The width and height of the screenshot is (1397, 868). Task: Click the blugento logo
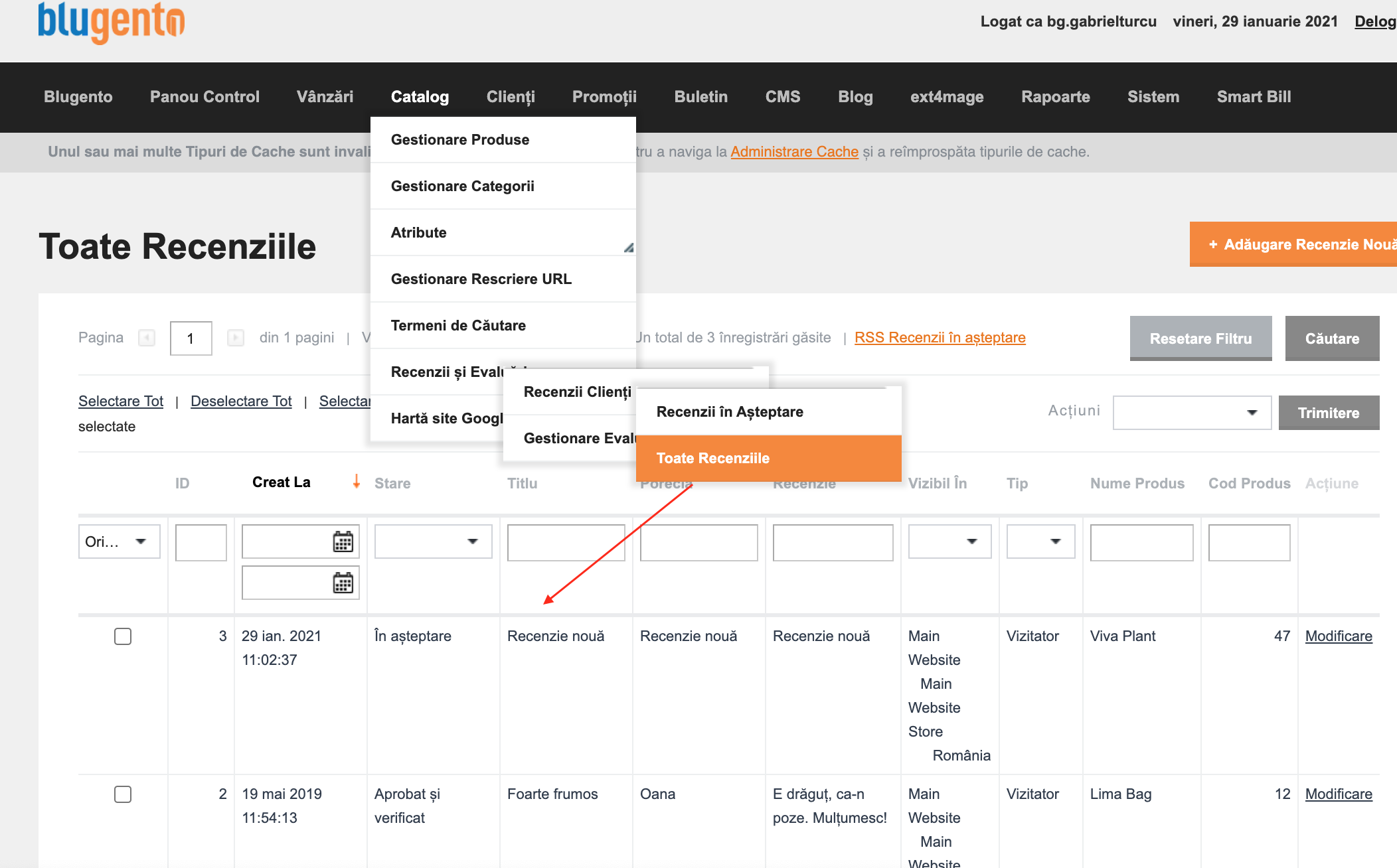tap(112, 22)
